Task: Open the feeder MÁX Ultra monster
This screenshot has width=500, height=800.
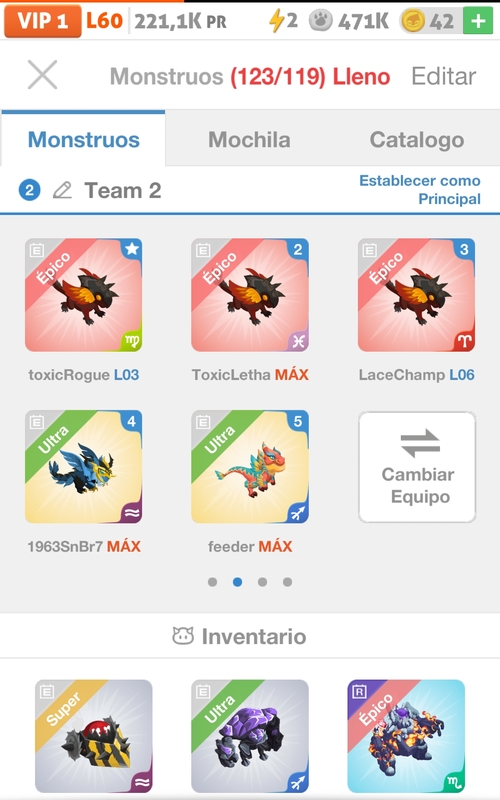Action: 250,467
